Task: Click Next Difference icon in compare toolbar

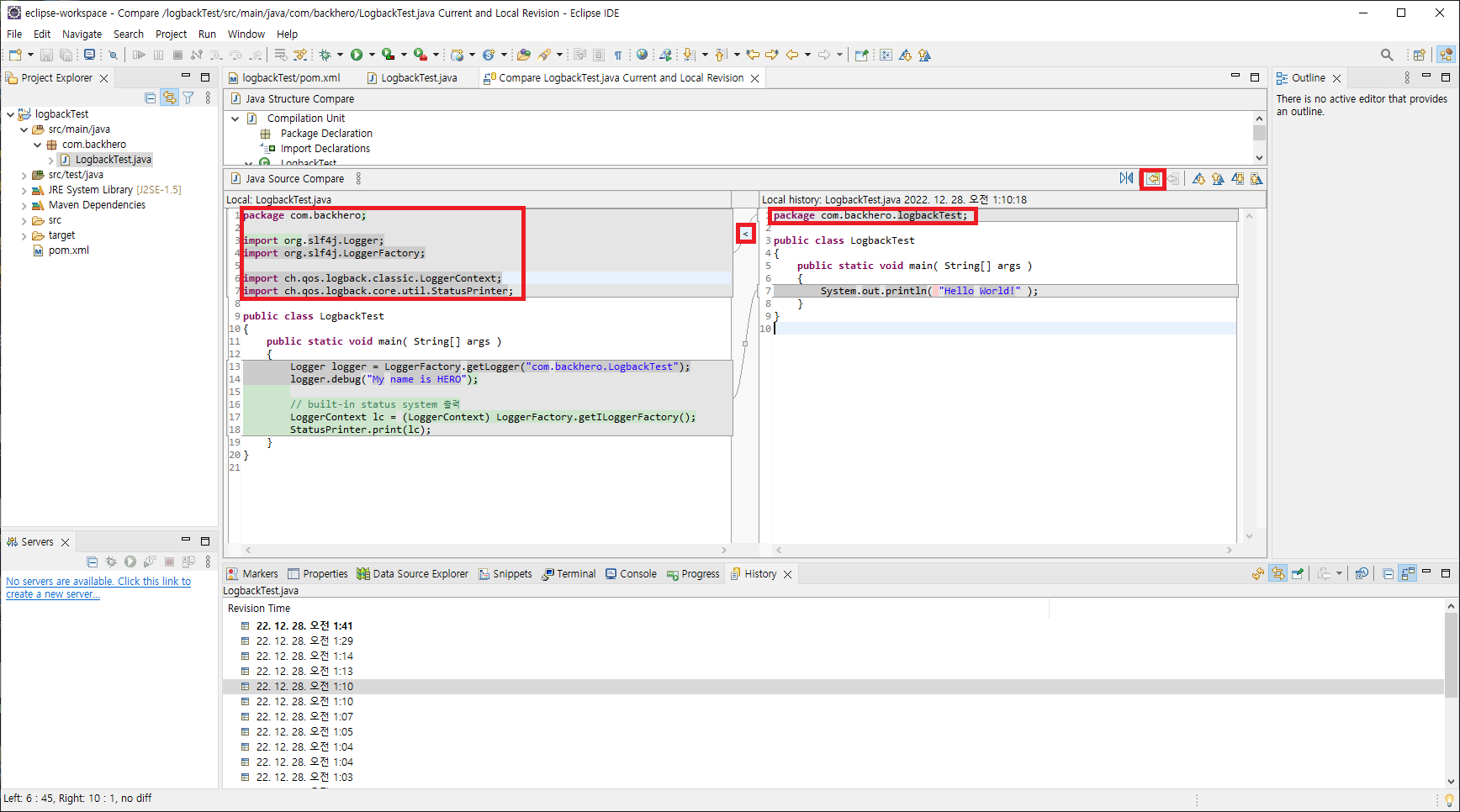Action: [1198, 178]
